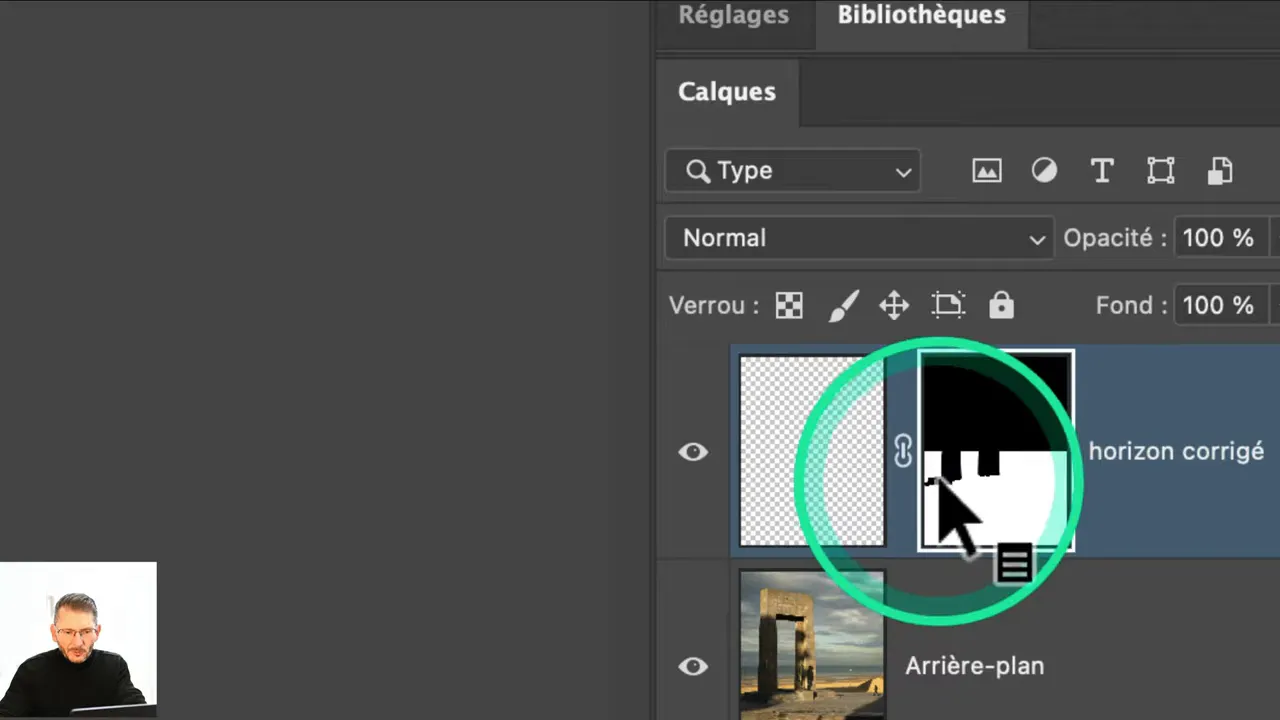1280x720 pixels.
Task: Toggle mask link on horizon corrigé layer
Action: 903,452
